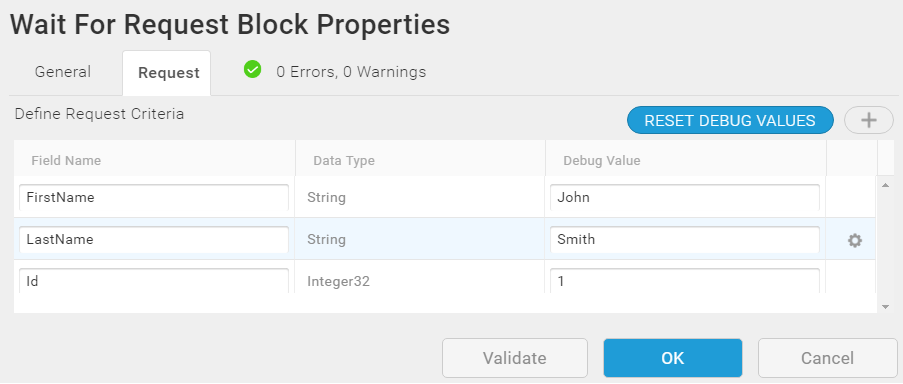Click the John debug value field

(685, 197)
